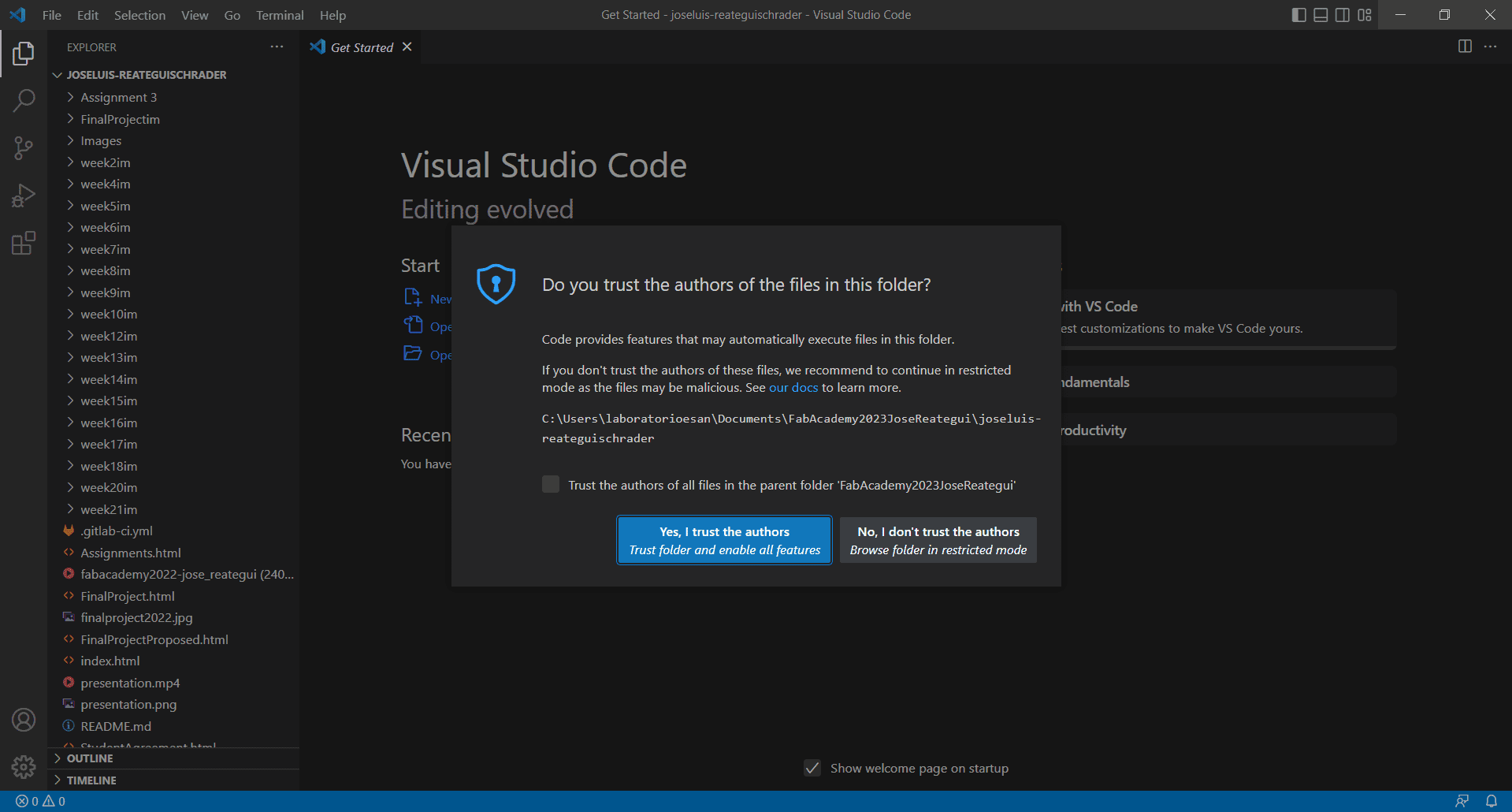This screenshot has width=1512, height=812.
Task: Click the Explorer views and more actions ellipsis
Action: [277, 47]
